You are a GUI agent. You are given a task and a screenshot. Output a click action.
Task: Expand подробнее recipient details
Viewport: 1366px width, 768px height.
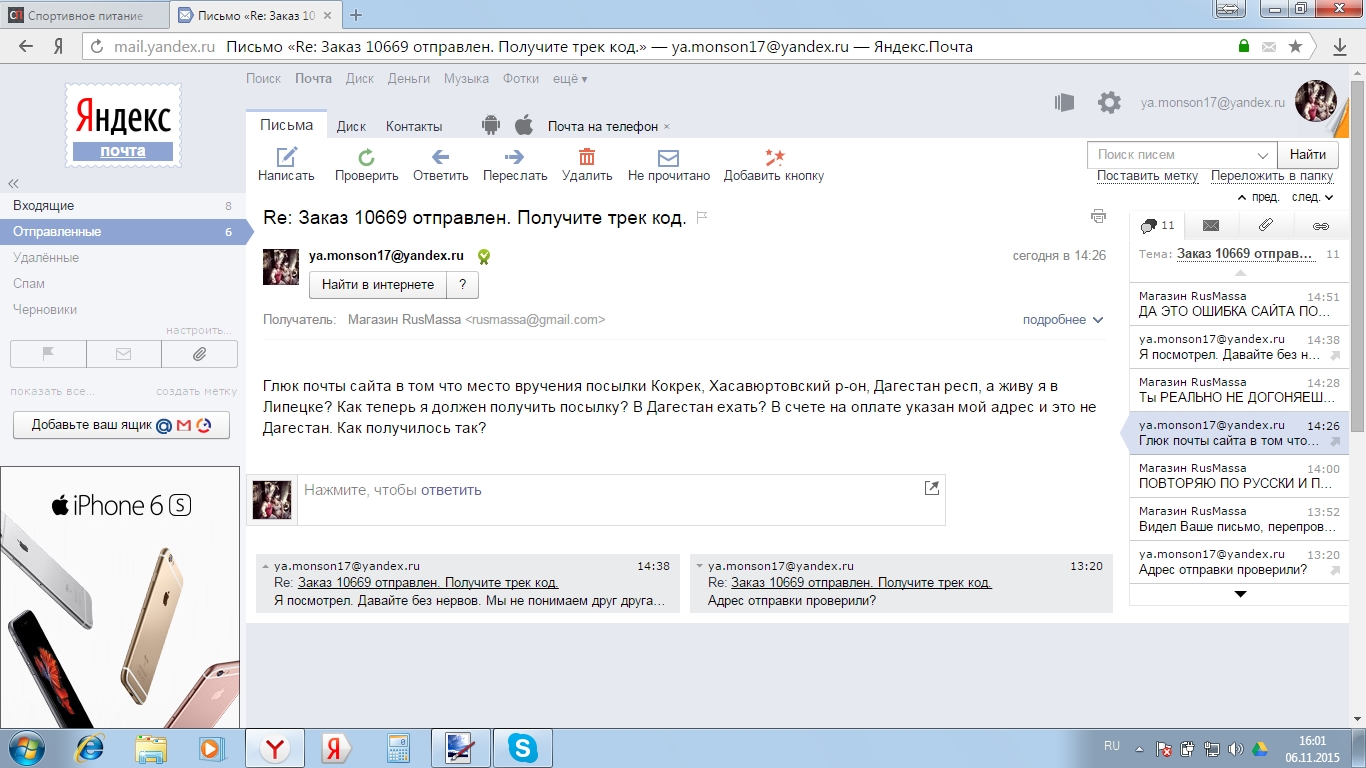(x=1062, y=320)
